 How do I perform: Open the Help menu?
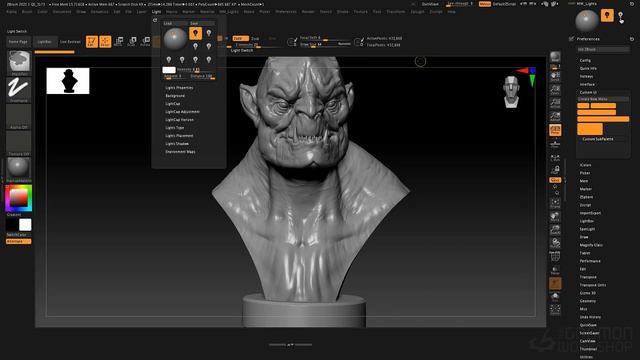(451, 12)
